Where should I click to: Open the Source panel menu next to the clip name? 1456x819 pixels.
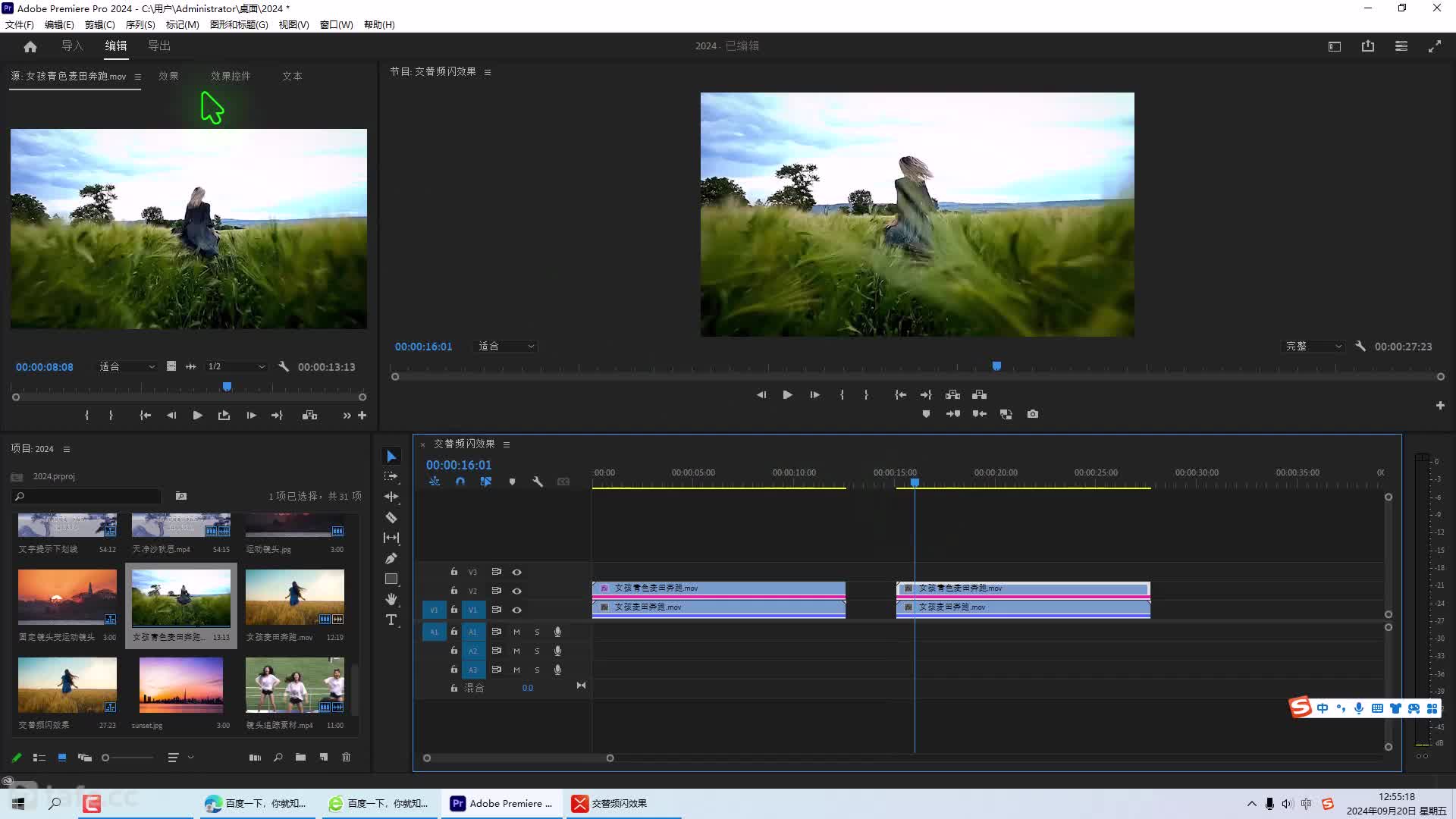[138, 77]
